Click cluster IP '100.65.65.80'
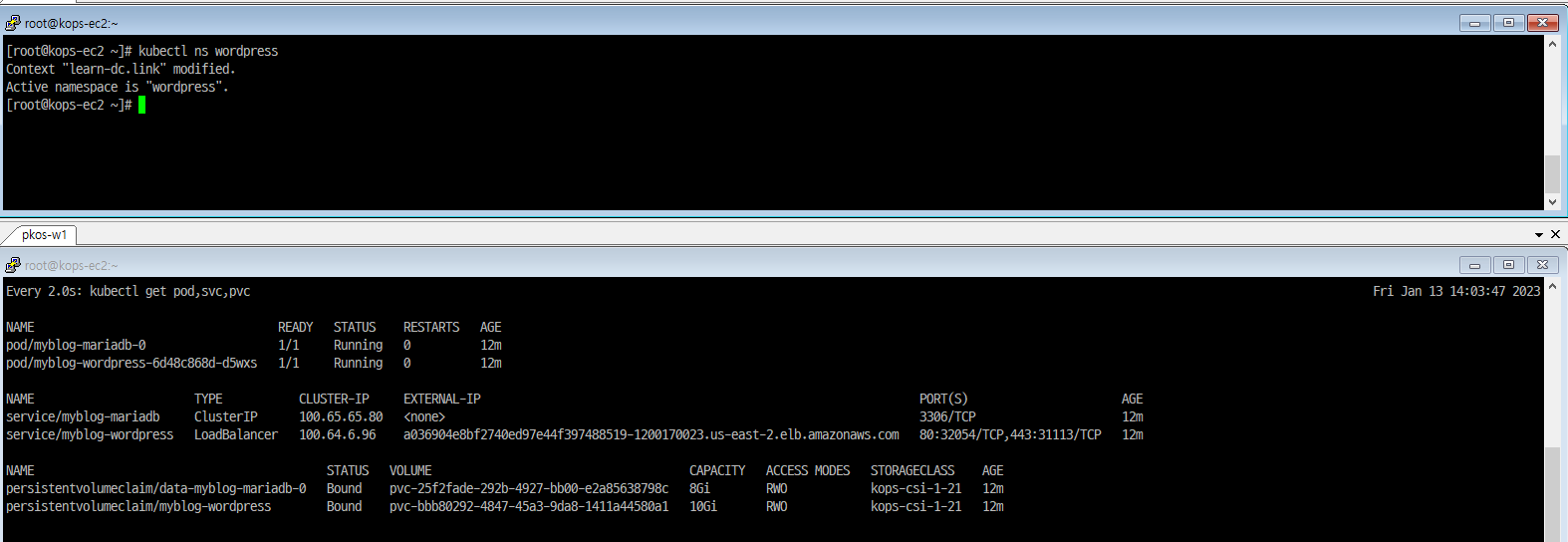Image resolution: width=1568 pixels, height=542 pixels. tap(341, 416)
